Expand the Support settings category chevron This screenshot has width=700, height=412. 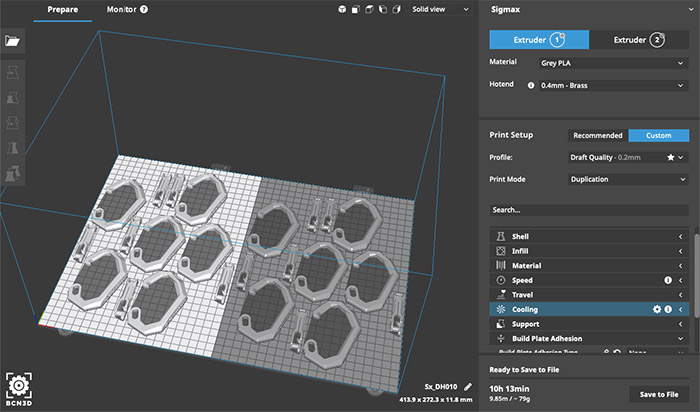coord(681,324)
